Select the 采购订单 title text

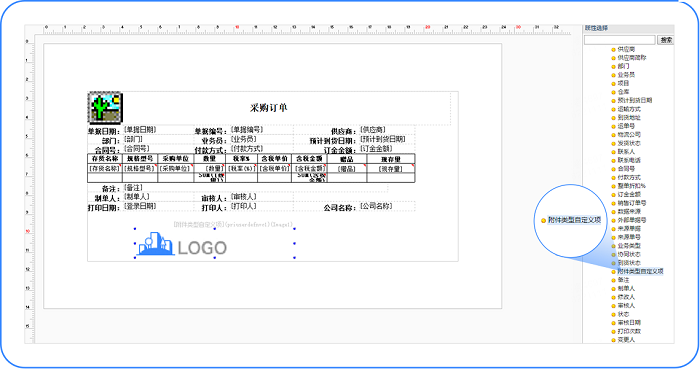point(269,108)
